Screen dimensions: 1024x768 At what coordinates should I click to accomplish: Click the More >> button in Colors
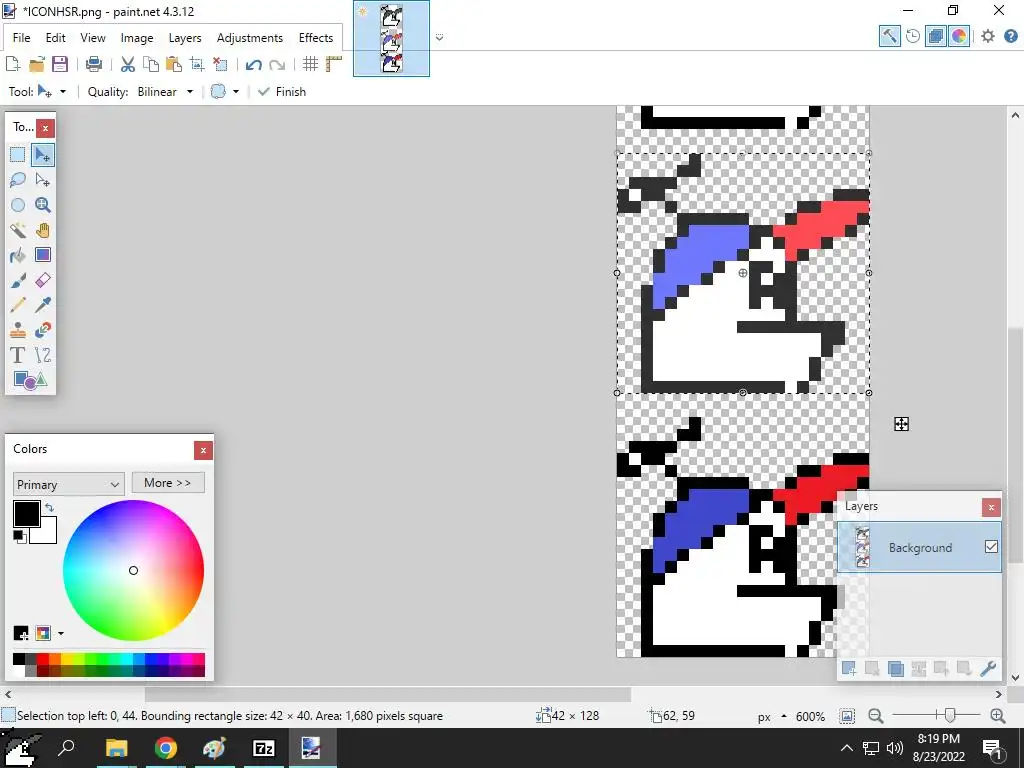coord(168,483)
